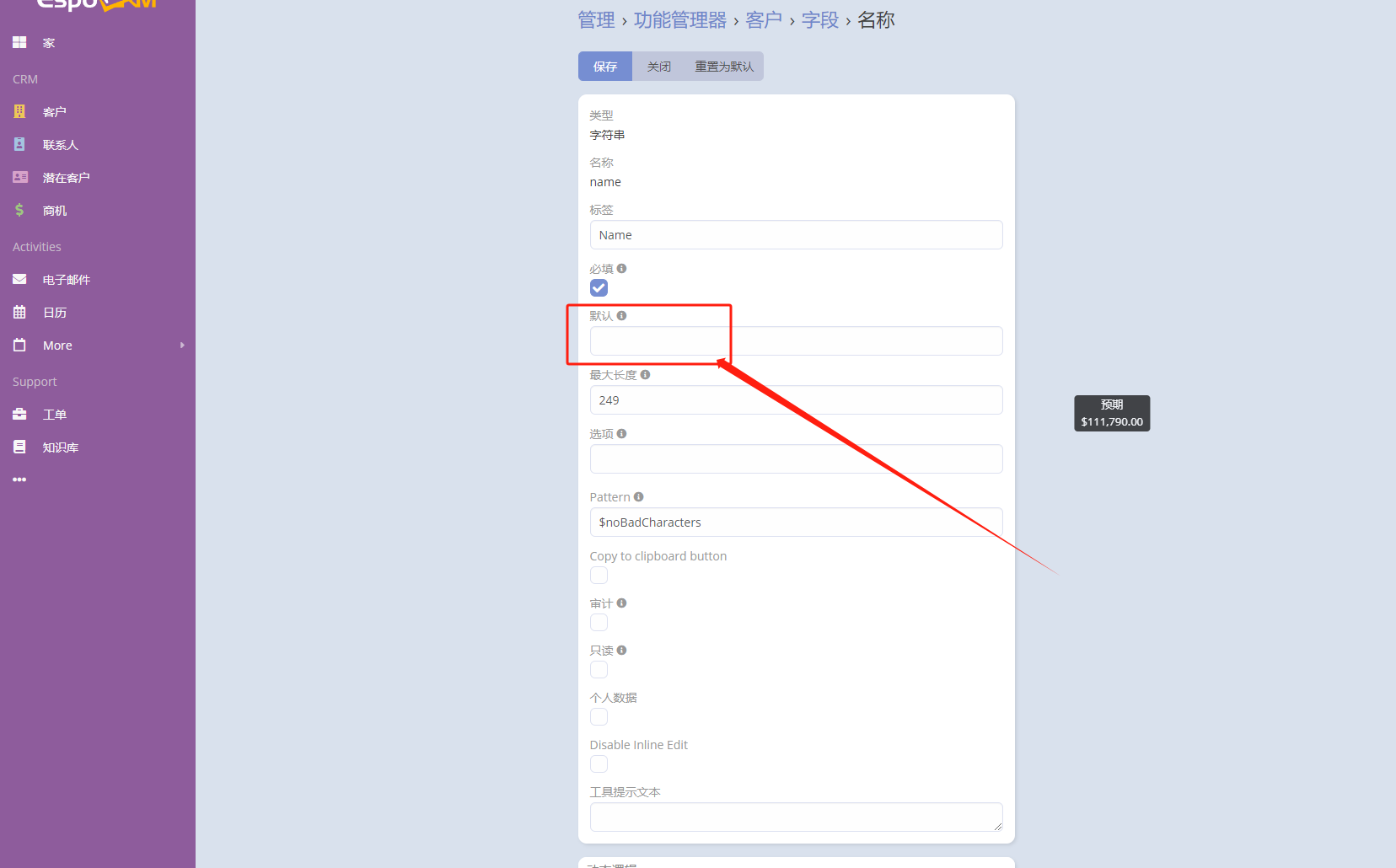1396x868 pixels.
Task: Open the Home (家) grid icon
Action: pyautogui.click(x=19, y=42)
